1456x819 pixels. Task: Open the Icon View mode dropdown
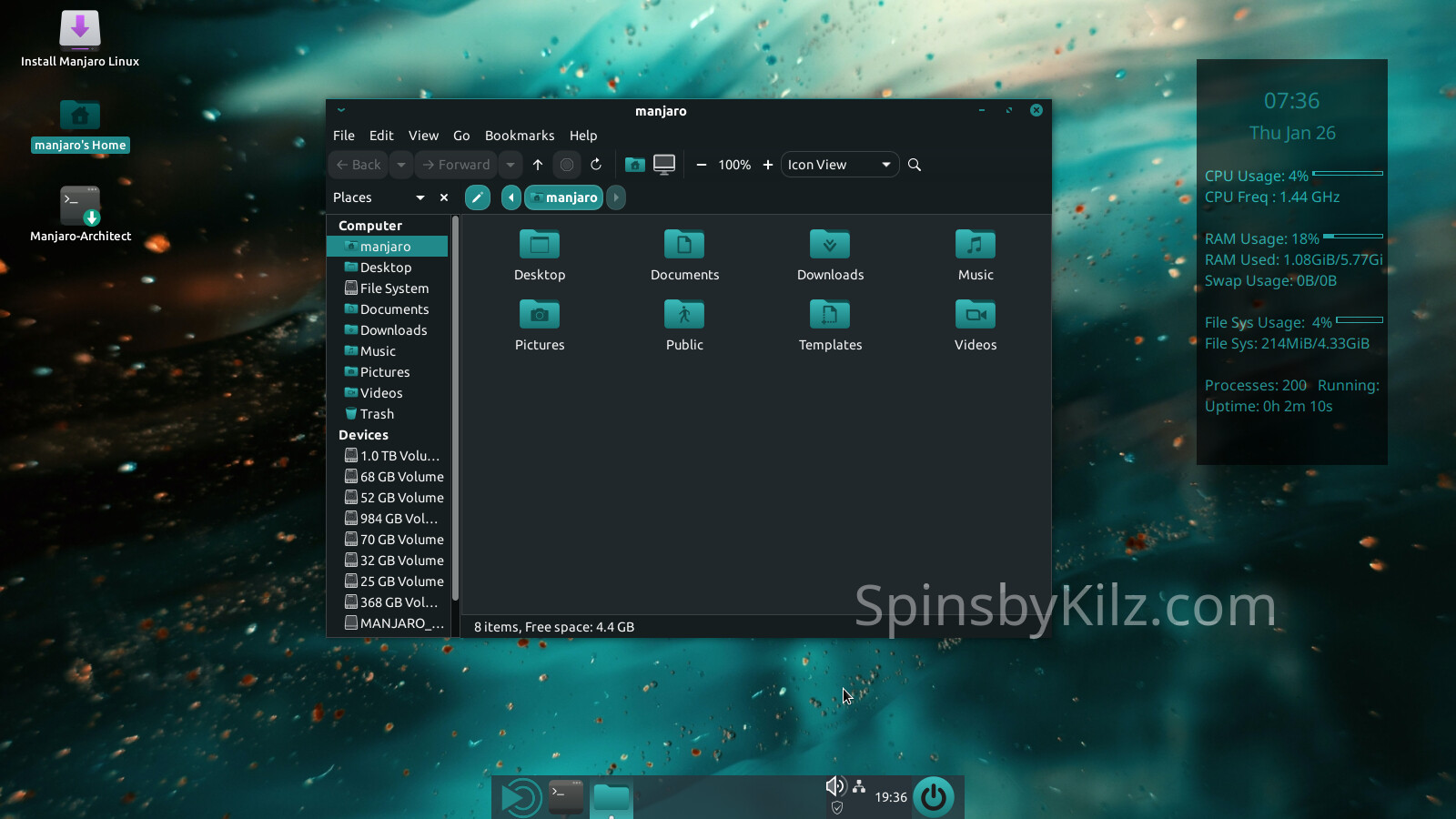tap(838, 165)
